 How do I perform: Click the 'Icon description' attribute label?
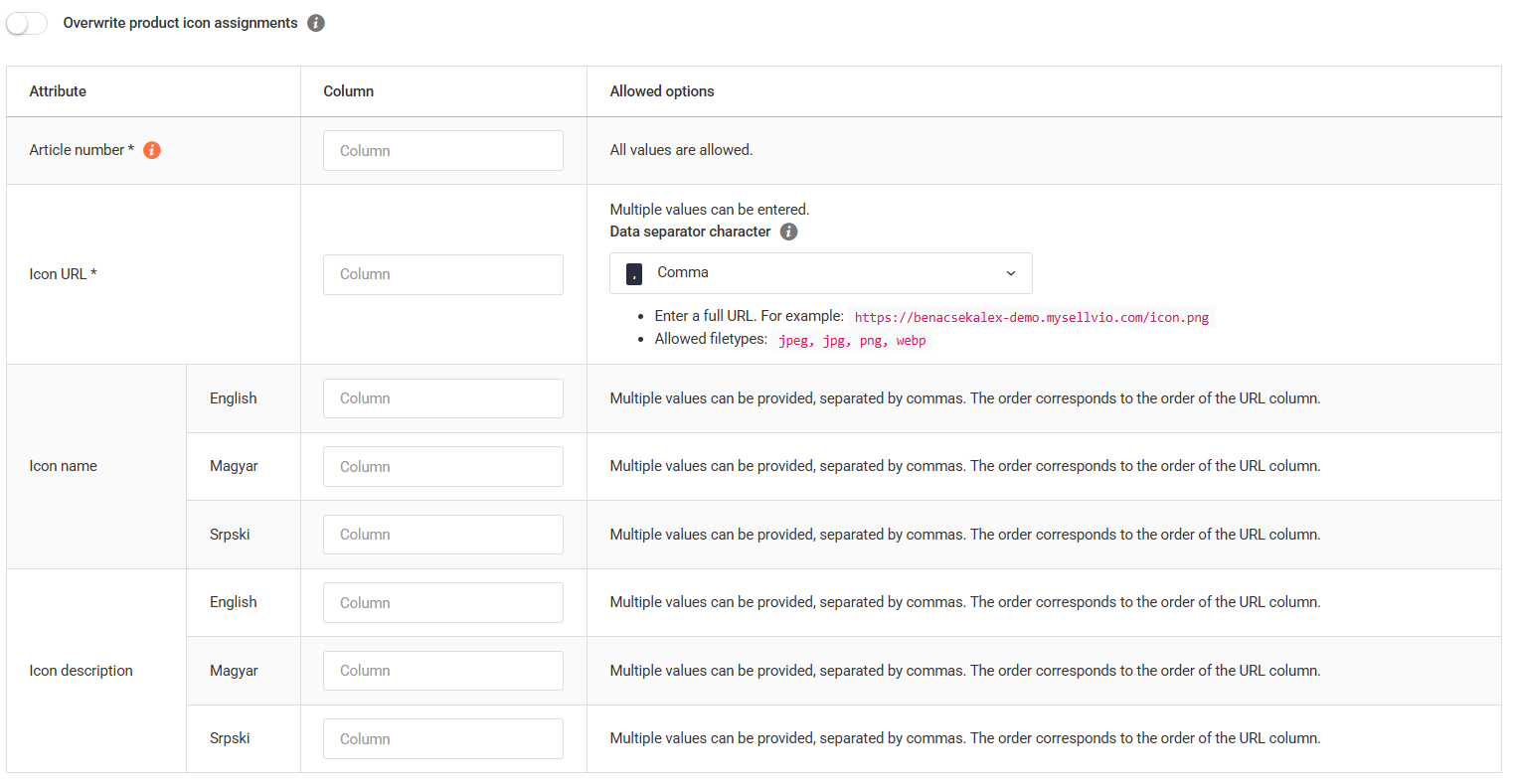(x=81, y=671)
